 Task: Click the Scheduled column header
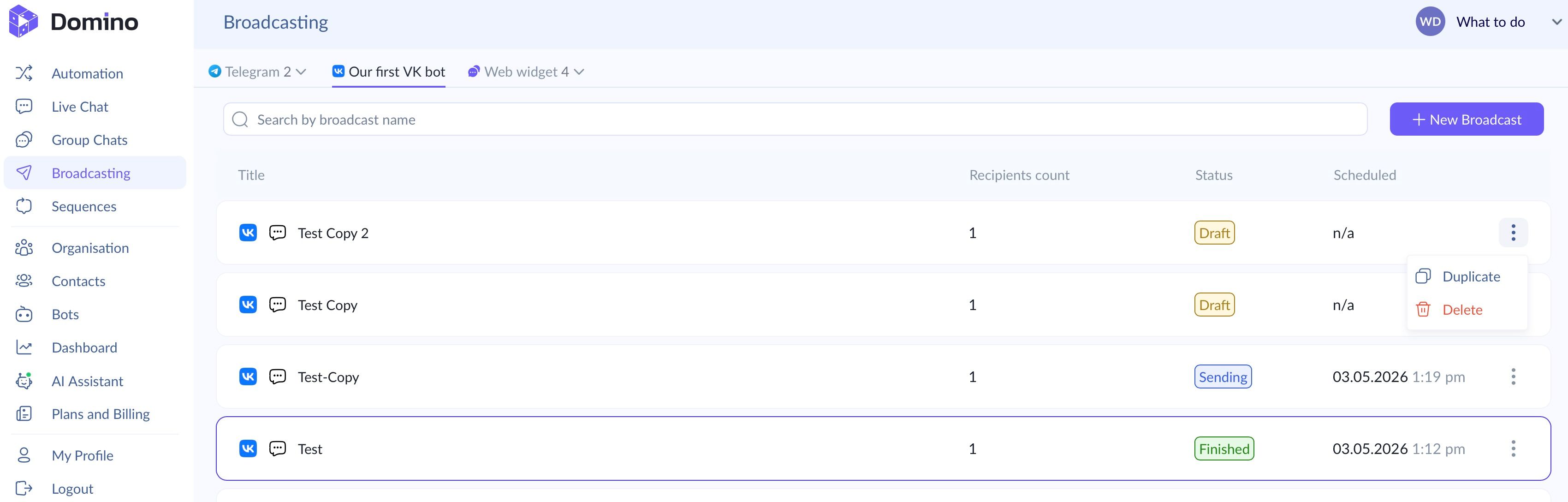click(x=1365, y=175)
